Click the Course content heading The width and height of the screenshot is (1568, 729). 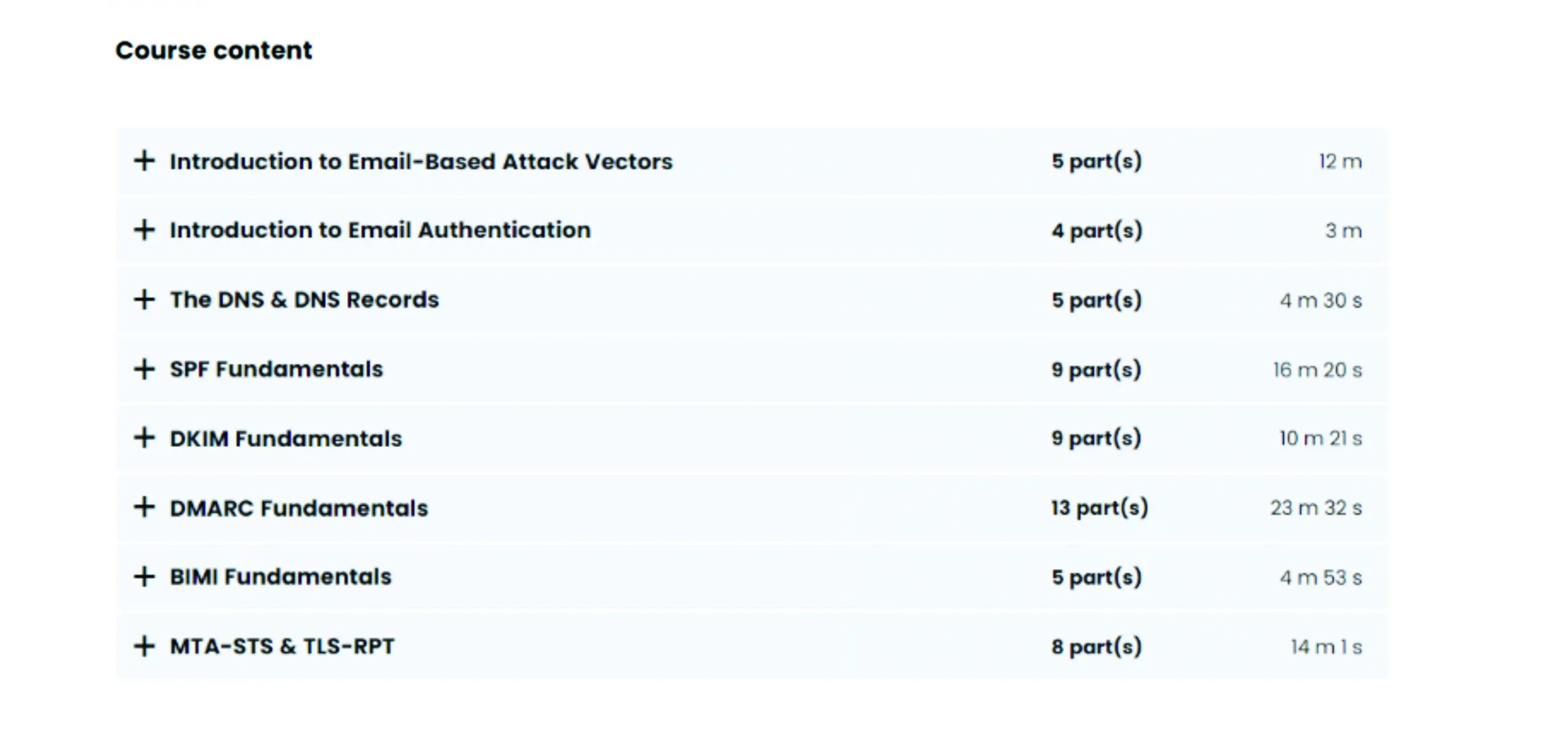pyautogui.click(x=214, y=50)
